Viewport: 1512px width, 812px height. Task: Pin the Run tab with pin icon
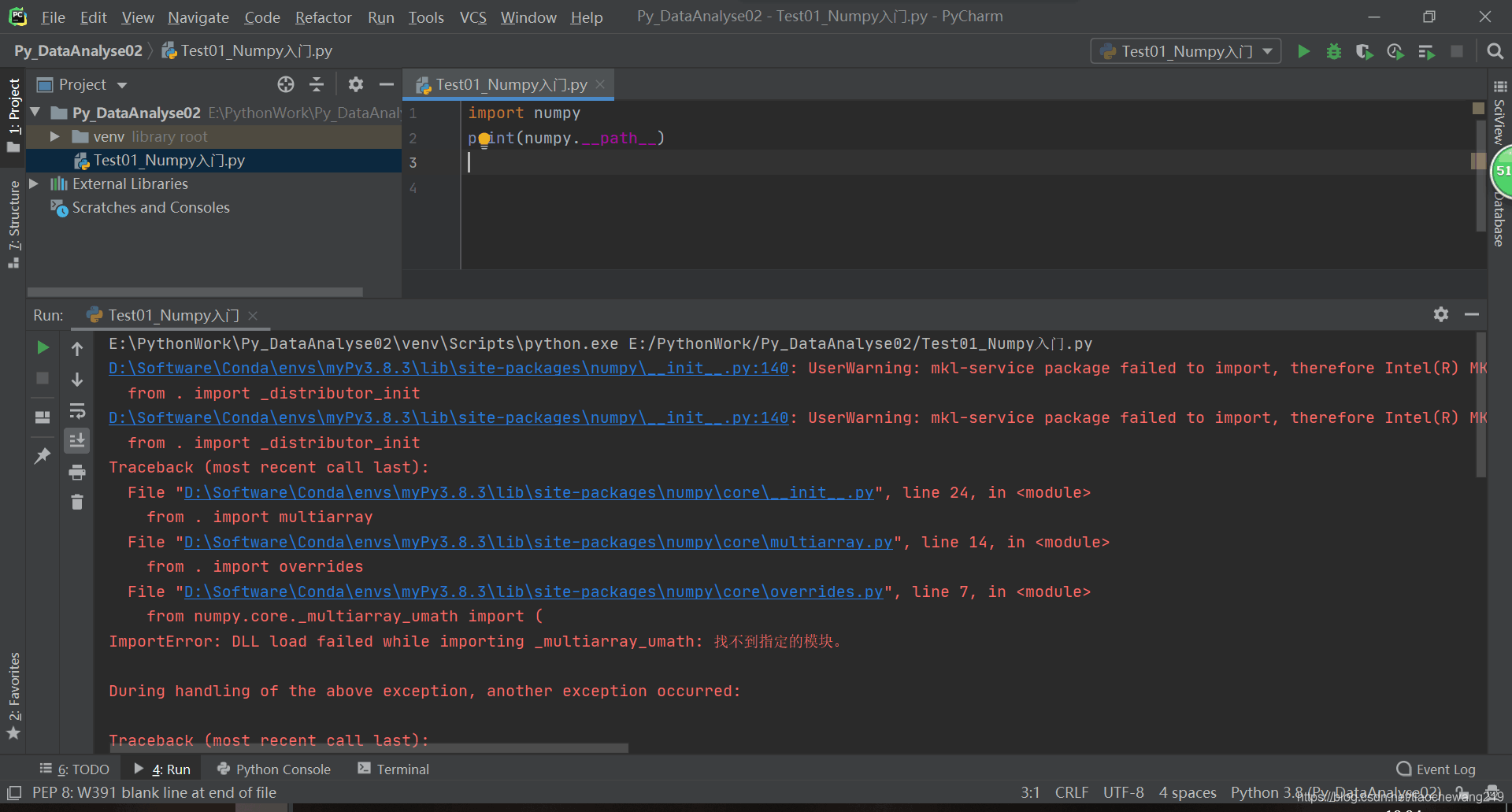[43, 455]
